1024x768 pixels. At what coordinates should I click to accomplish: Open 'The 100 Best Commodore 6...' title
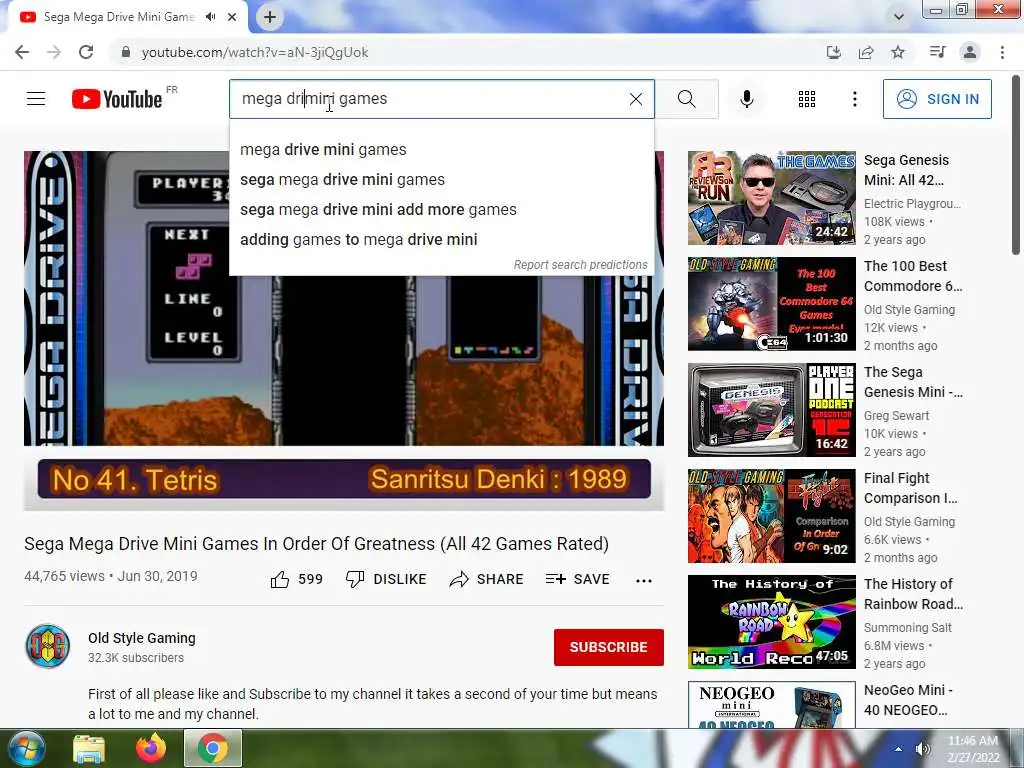pyautogui.click(x=913, y=276)
